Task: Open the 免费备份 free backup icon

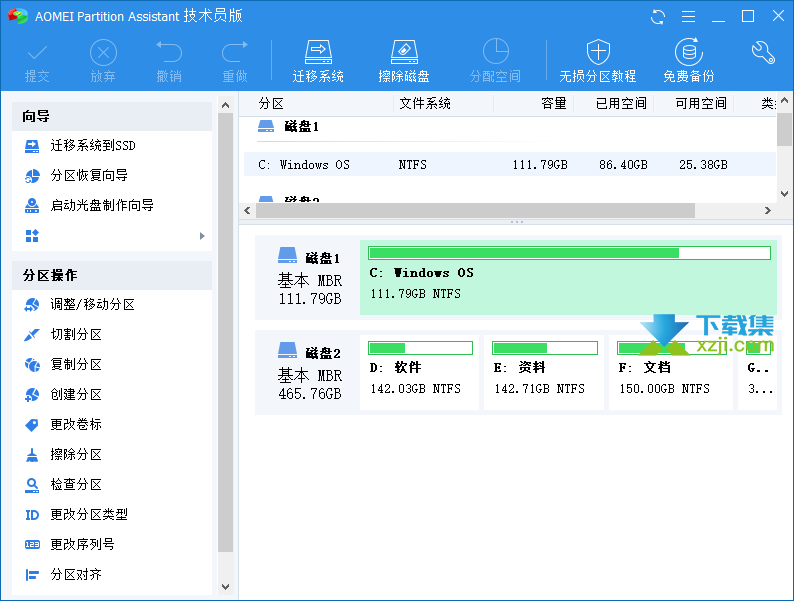Action: pyautogui.click(x=689, y=52)
